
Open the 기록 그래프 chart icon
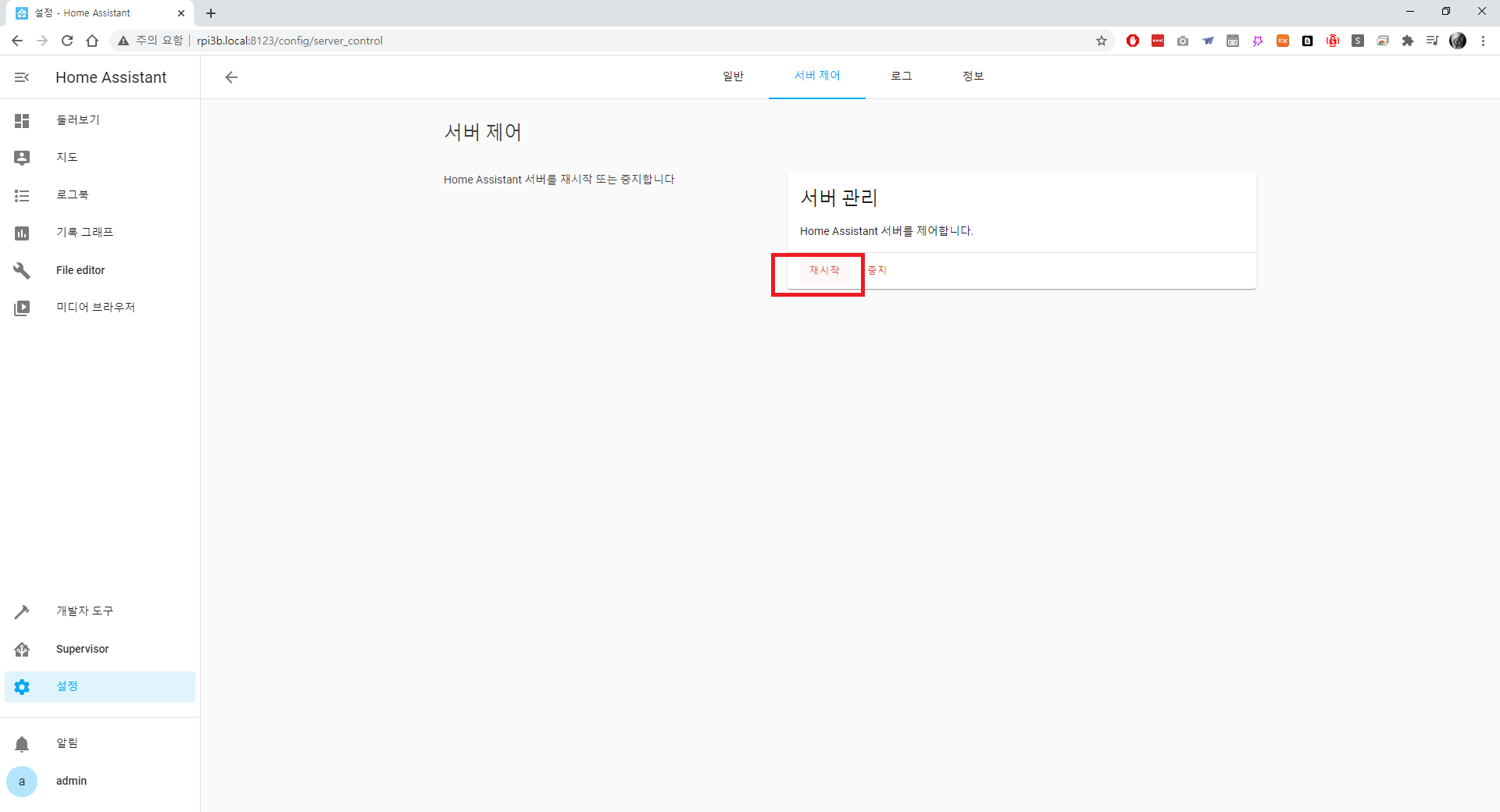pyautogui.click(x=22, y=233)
